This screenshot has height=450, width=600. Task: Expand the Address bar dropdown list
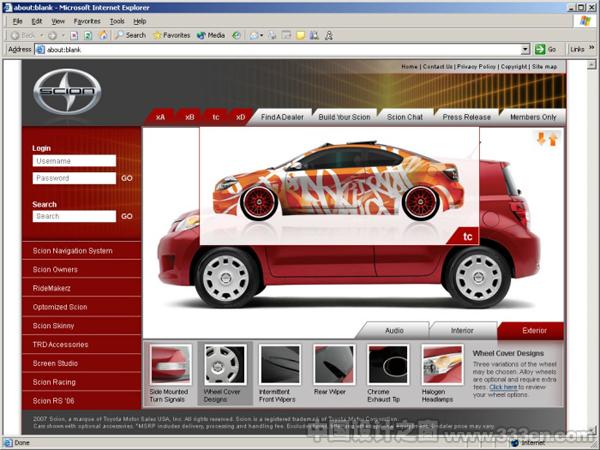click(525, 49)
